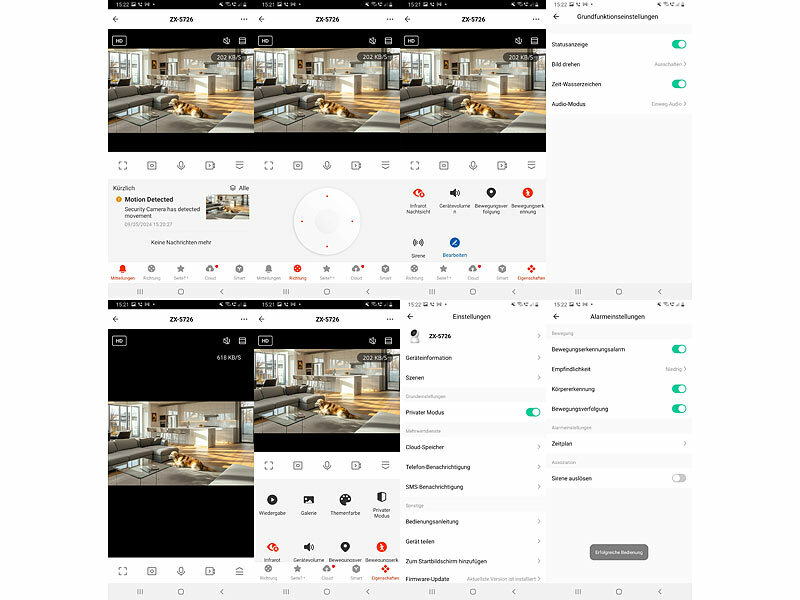
Task: Tap down dot on direction pad
Action: pos(327,246)
